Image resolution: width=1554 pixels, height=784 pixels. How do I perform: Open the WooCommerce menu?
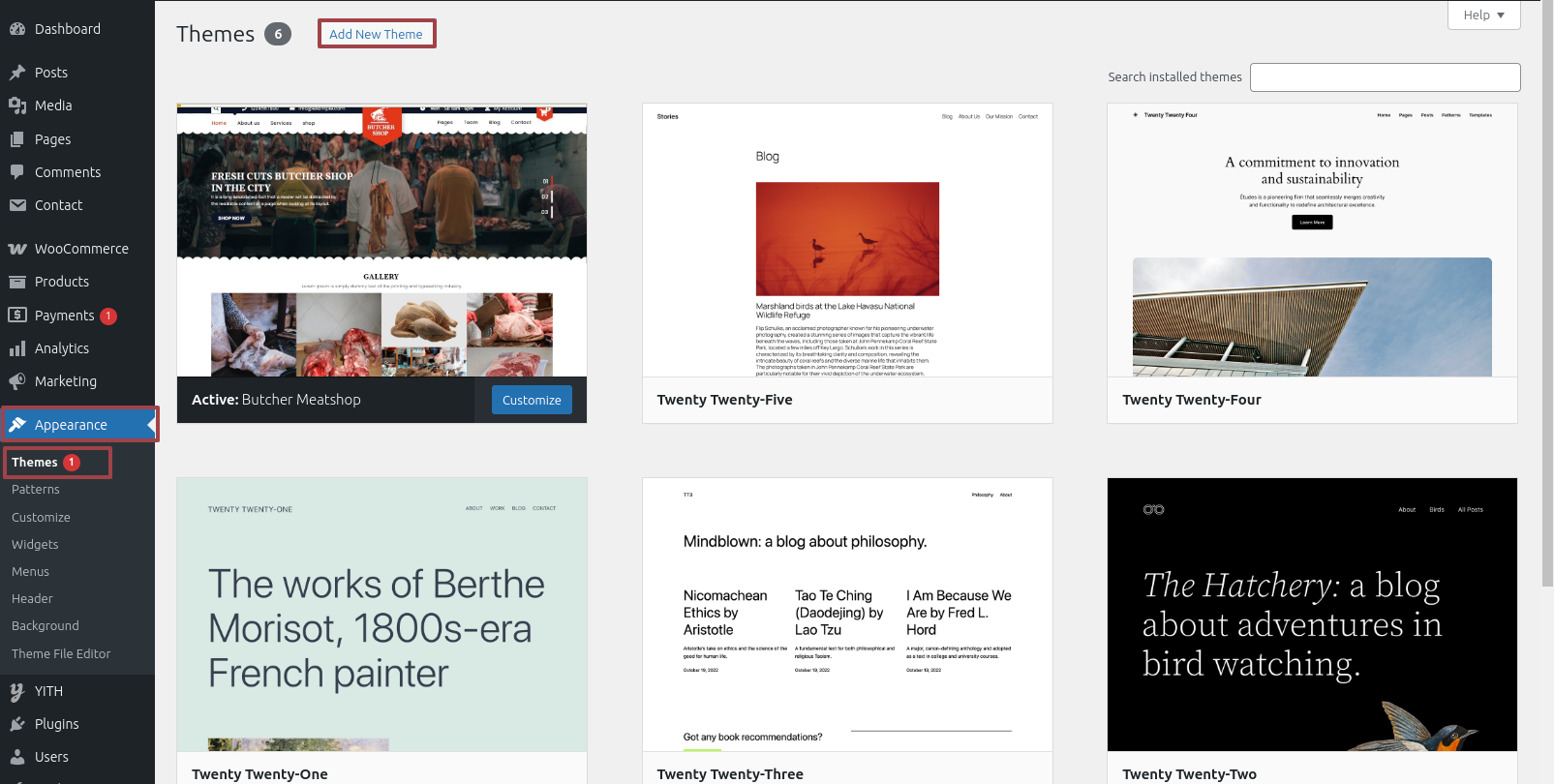pyautogui.click(x=81, y=249)
